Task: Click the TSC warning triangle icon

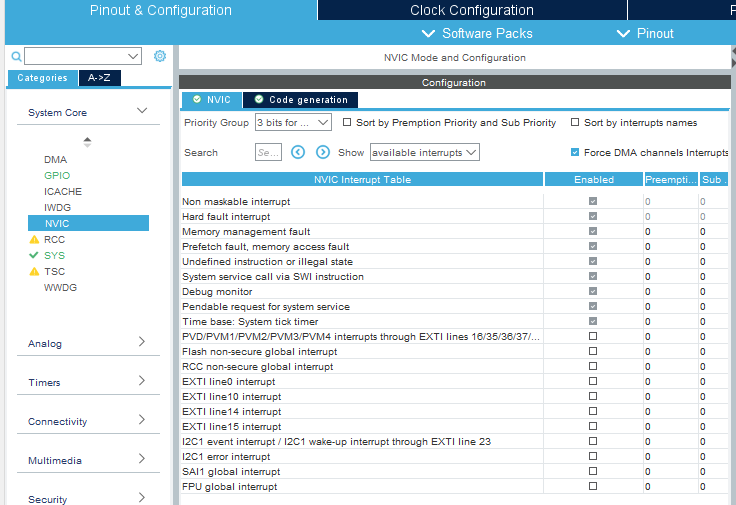Action: click(34, 272)
